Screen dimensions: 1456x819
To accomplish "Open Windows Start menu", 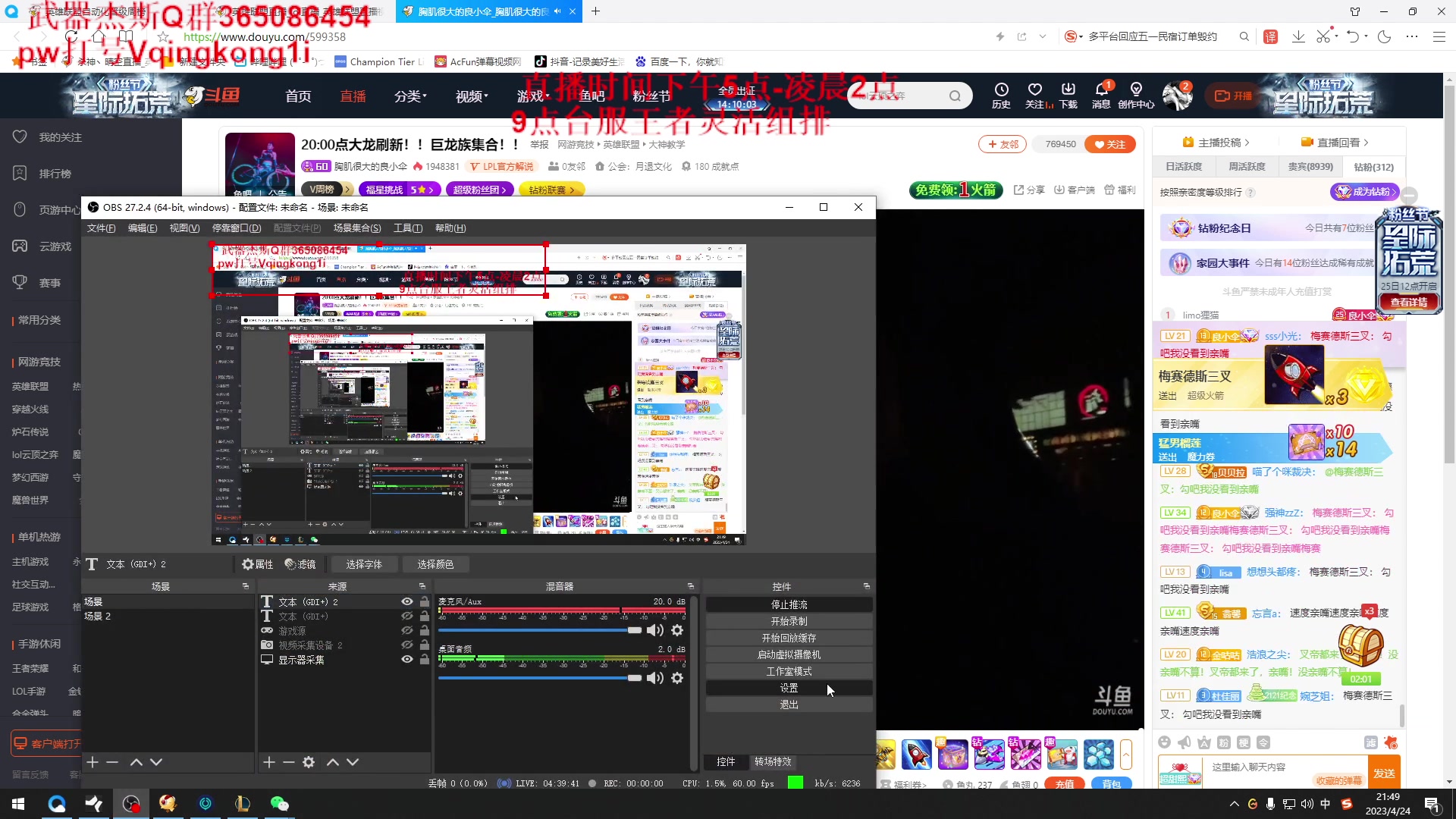I will pos(18,804).
